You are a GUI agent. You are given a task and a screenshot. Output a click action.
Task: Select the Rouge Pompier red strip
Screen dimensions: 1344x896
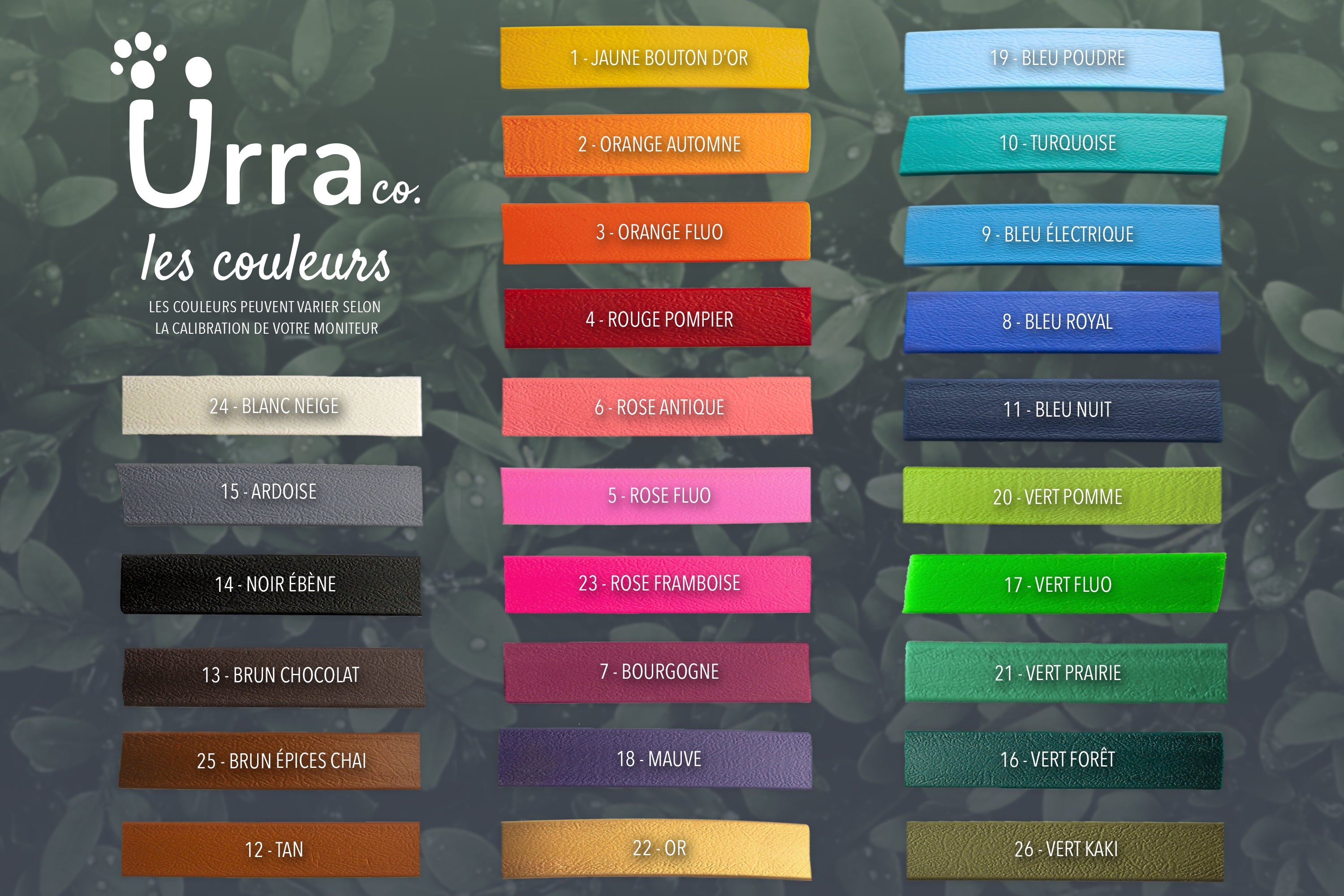click(x=657, y=318)
